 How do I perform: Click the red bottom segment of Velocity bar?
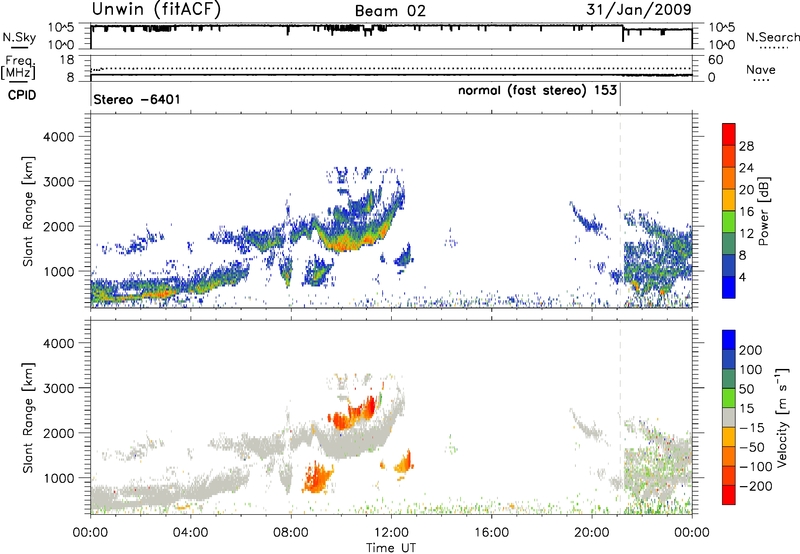pyautogui.click(x=729, y=495)
